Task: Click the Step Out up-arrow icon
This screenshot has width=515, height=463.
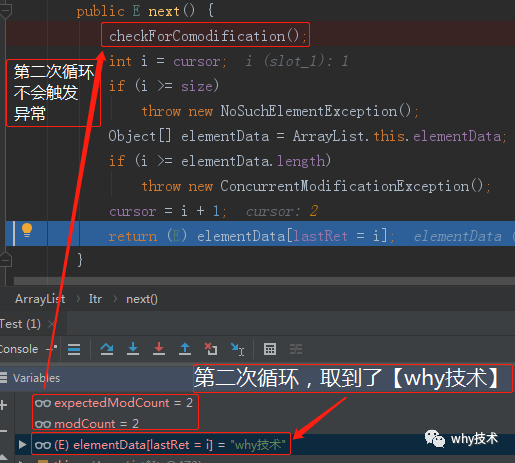Action: tap(185, 349)
